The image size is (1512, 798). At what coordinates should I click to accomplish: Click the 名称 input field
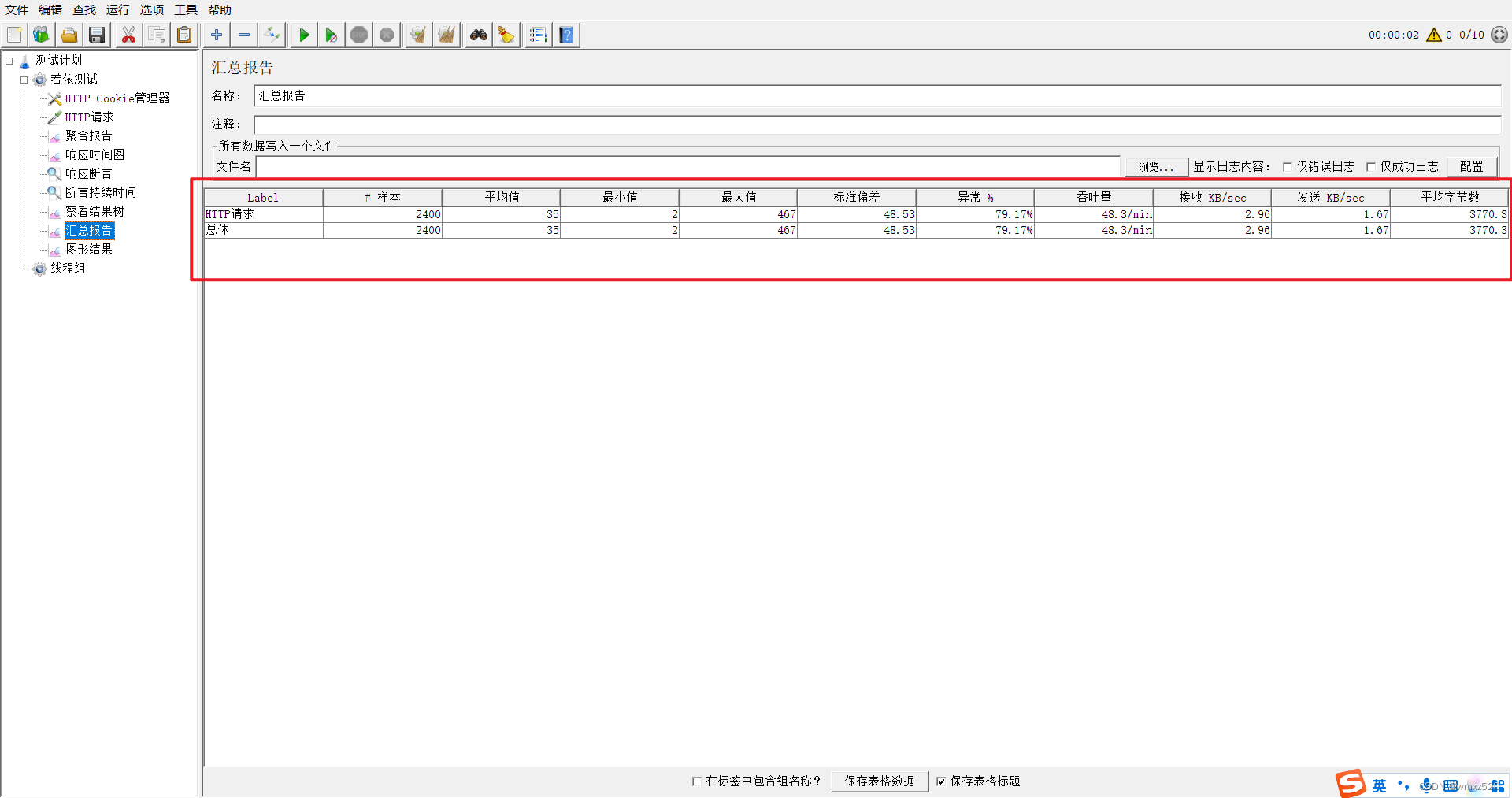pyautogui.click(x=877, y=96)
